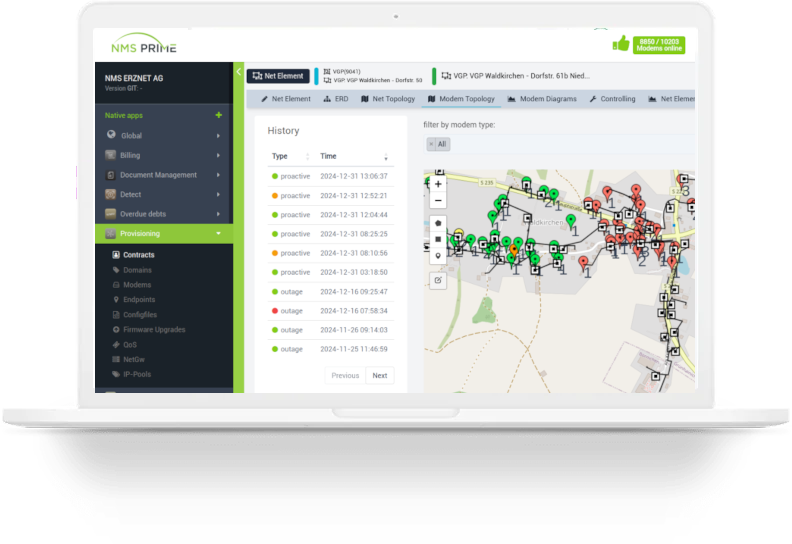Zoom out on the map
Screen dimensions: 792x544
pyautogui.click(x=438, y=201)
